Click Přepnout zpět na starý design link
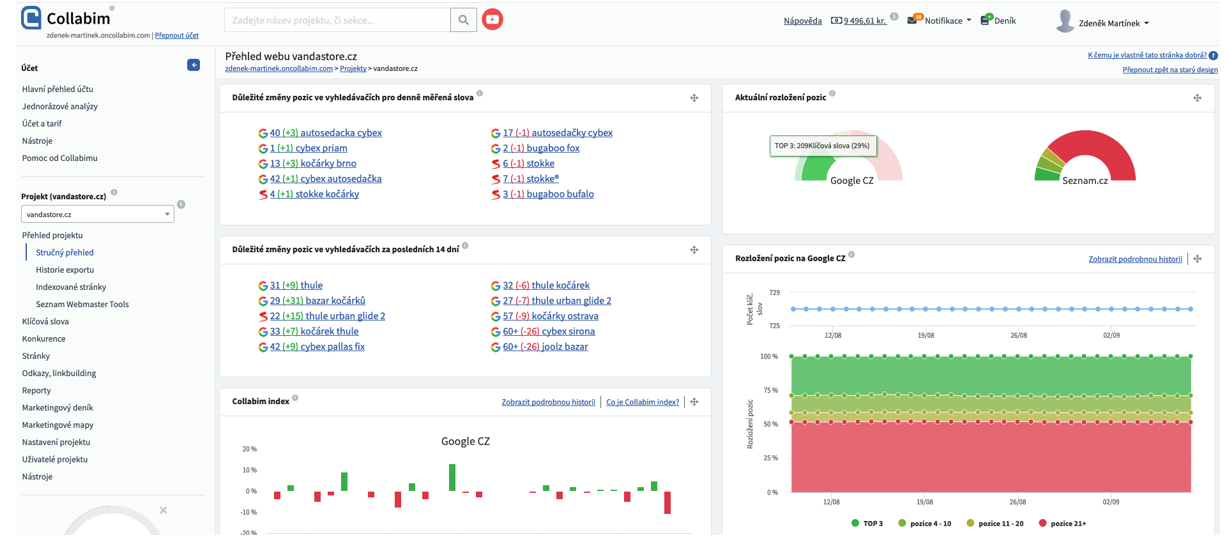The height and width of the screenshot is (557, 1228). (x=1170, y=70)
